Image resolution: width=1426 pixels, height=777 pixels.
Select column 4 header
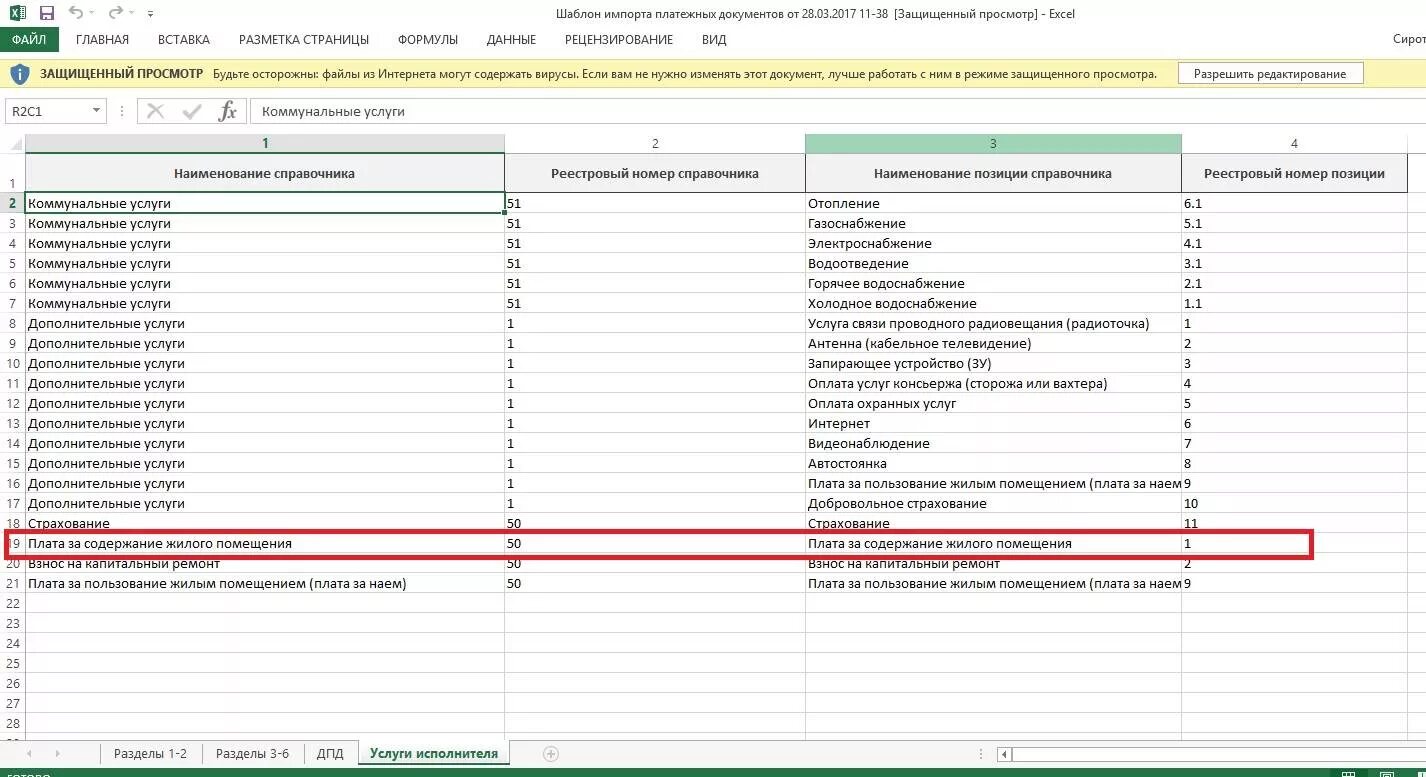click(x=1294, y=143)
